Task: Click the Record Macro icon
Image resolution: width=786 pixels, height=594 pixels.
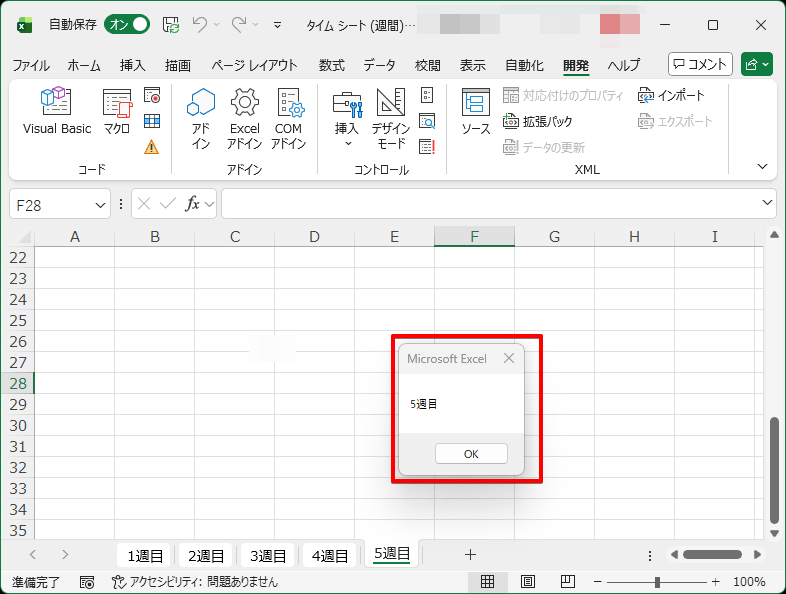Action: [x=152, y=95]
